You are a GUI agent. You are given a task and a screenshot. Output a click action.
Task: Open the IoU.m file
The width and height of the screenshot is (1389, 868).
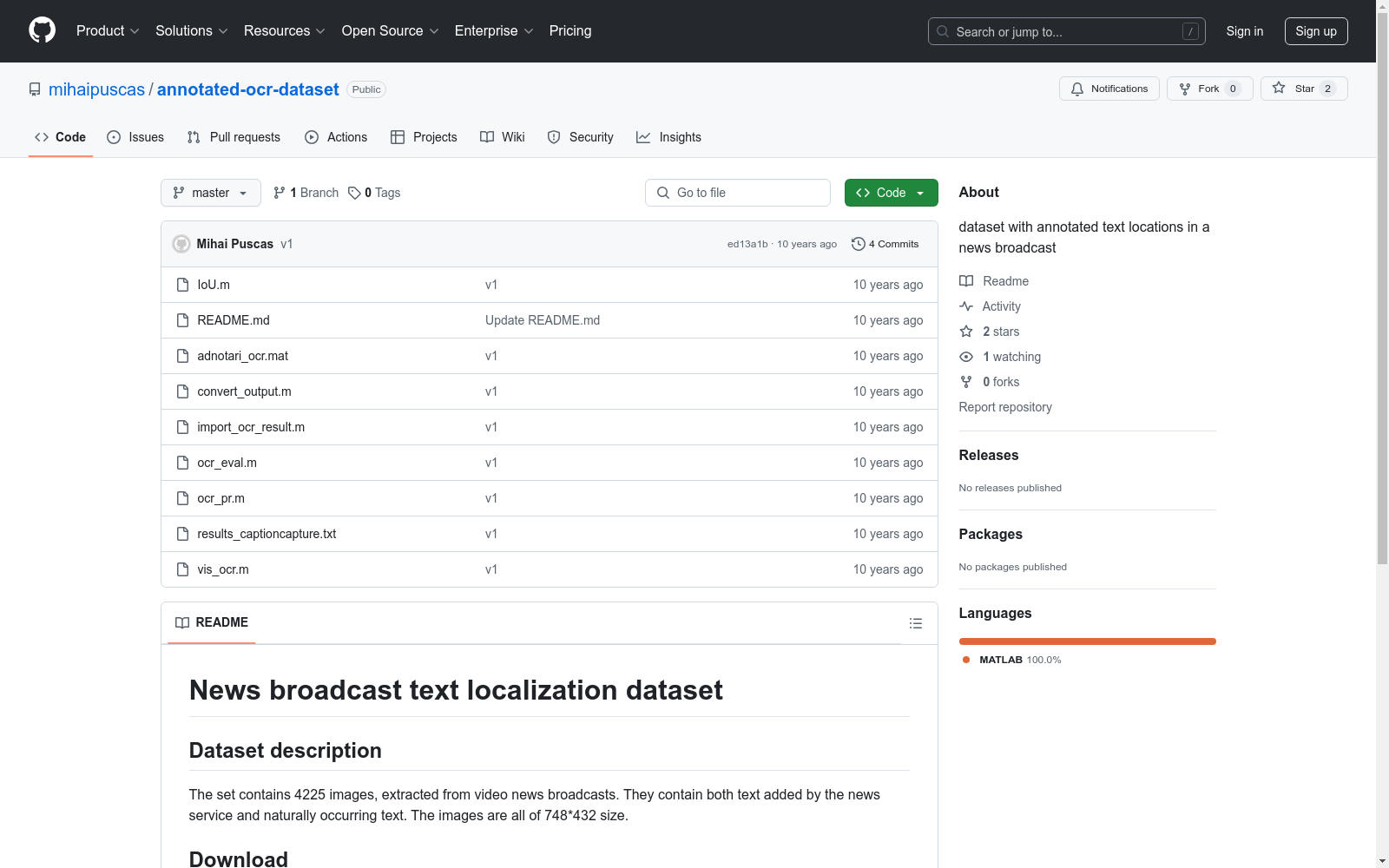[x=214, y=285]
